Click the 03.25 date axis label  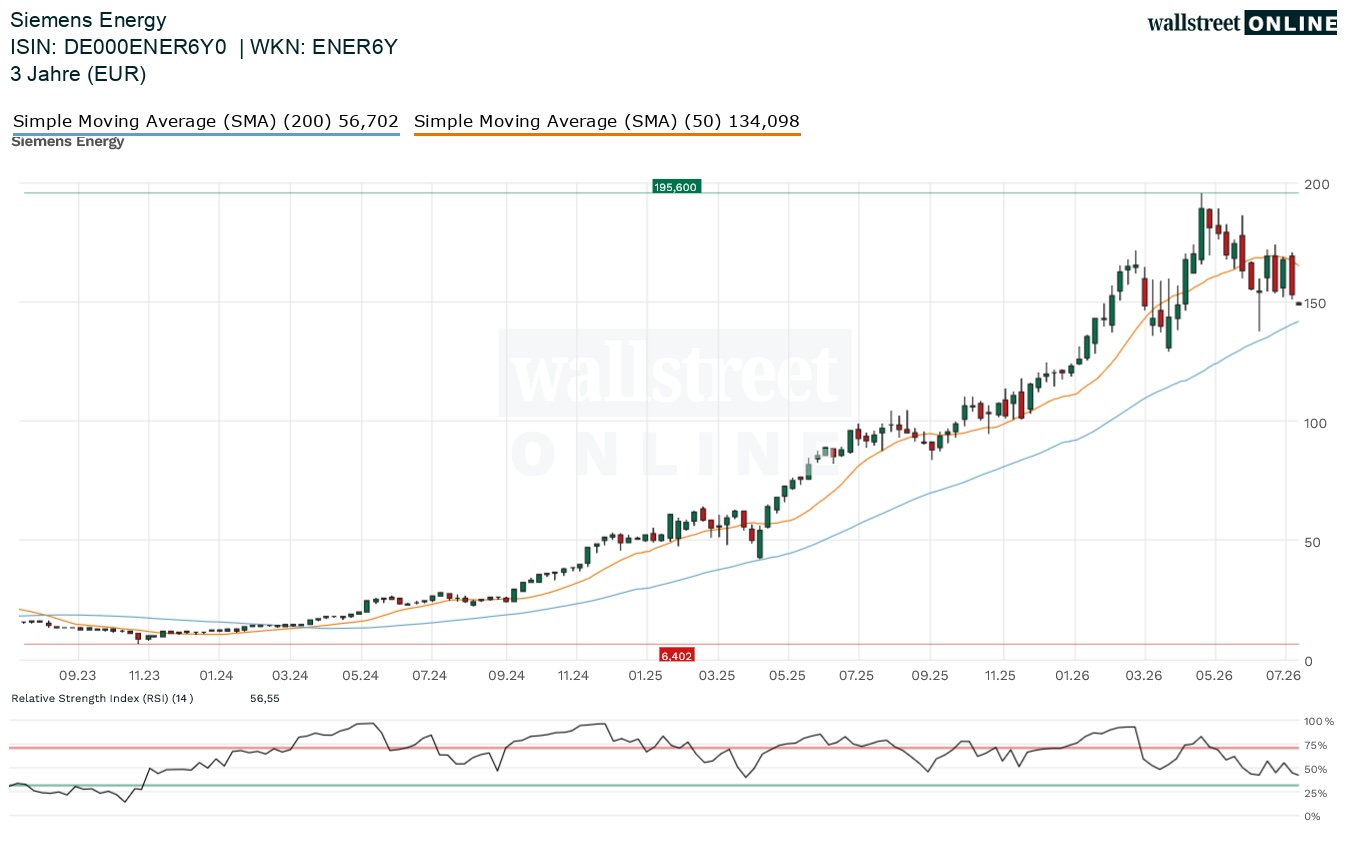click(x=717, y=676)
